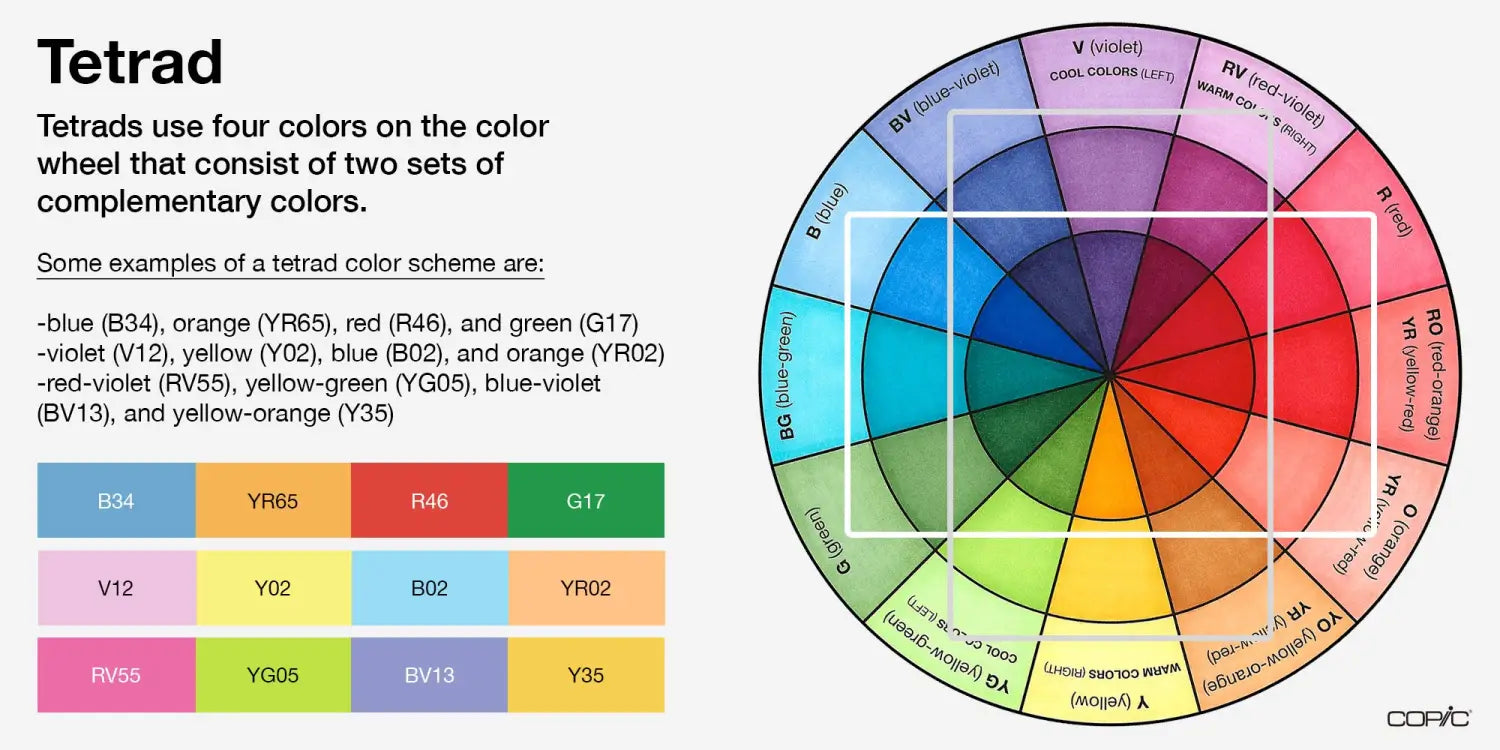Click the V12 light violet swatch
Image resolution: width=1500 pixels, height=750 pixels.
coord(116,588)
